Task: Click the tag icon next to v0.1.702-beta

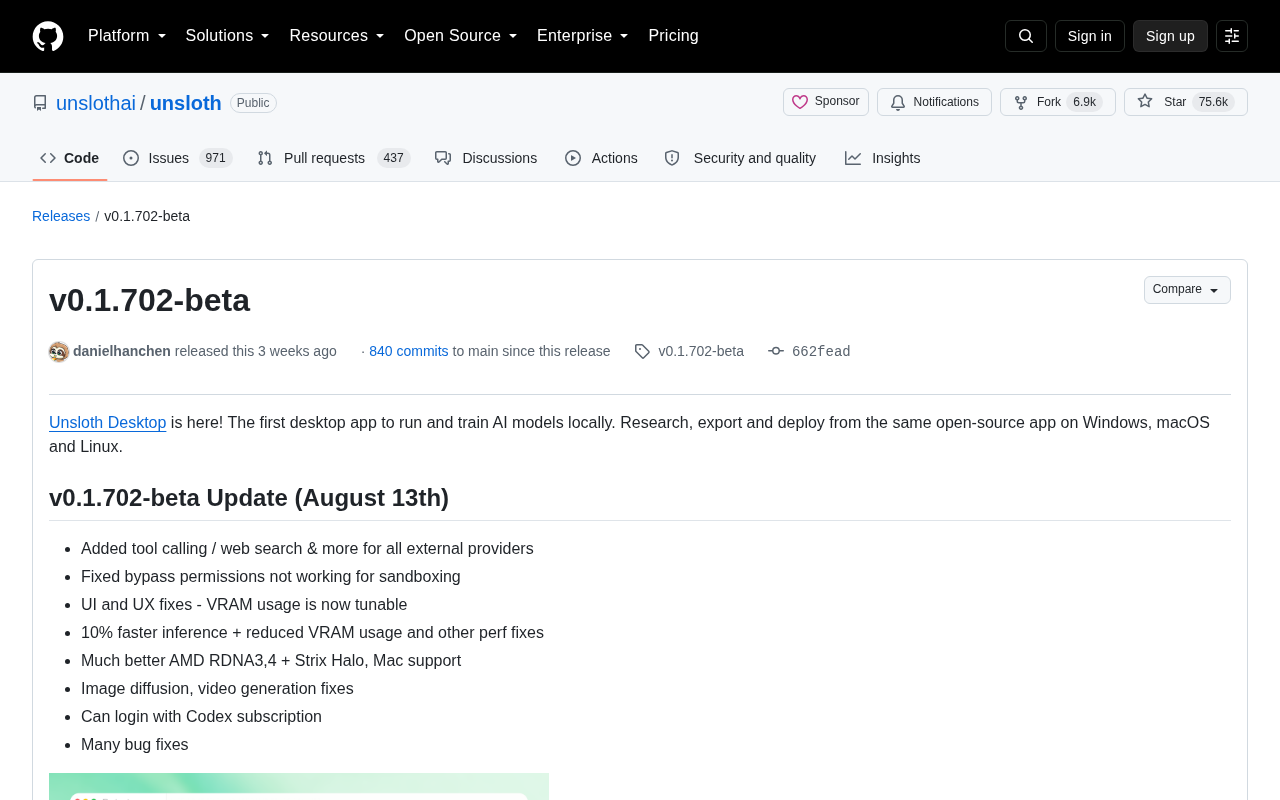Action: click(642, 351)
